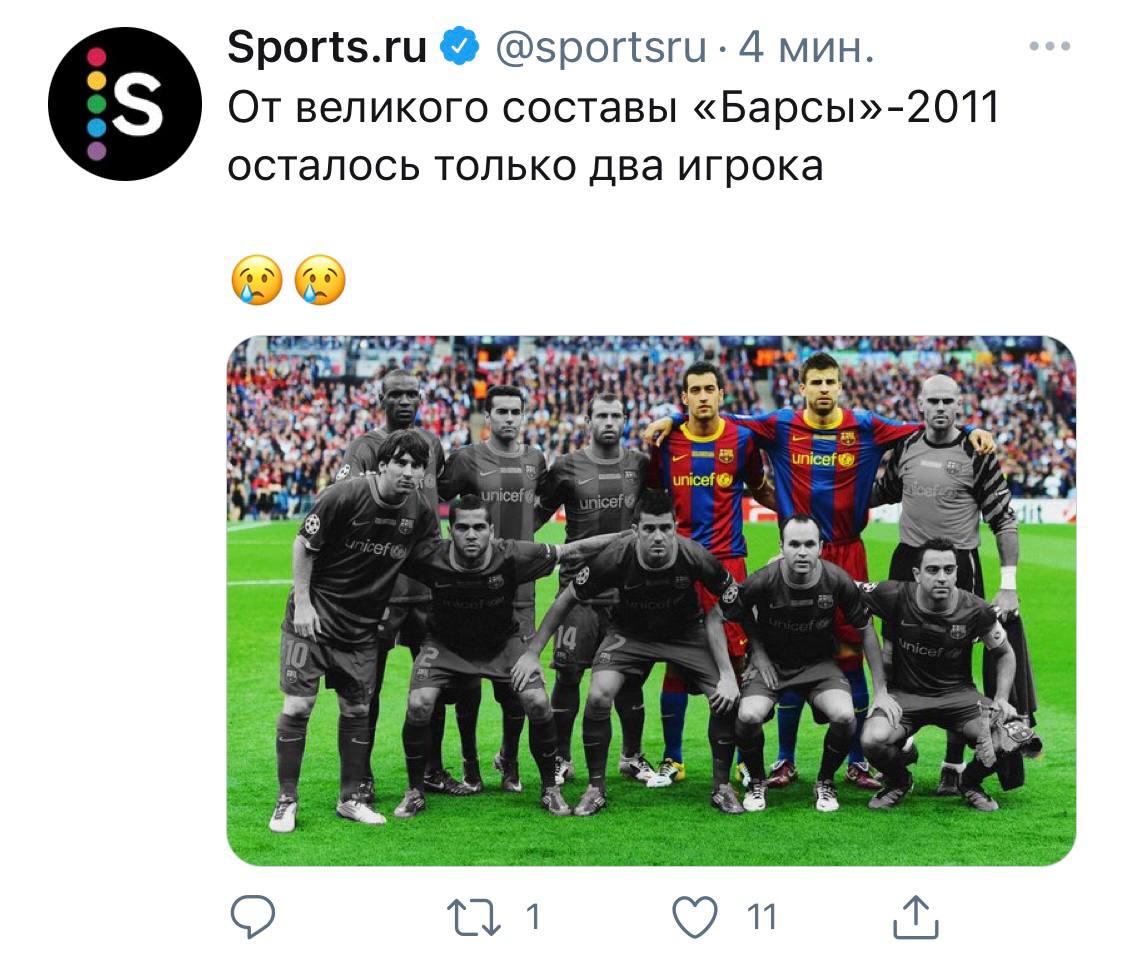Screen dimensions: 1125x953
Task: Retweet the post using the arrows icon
Action: (x=474, y=917)
